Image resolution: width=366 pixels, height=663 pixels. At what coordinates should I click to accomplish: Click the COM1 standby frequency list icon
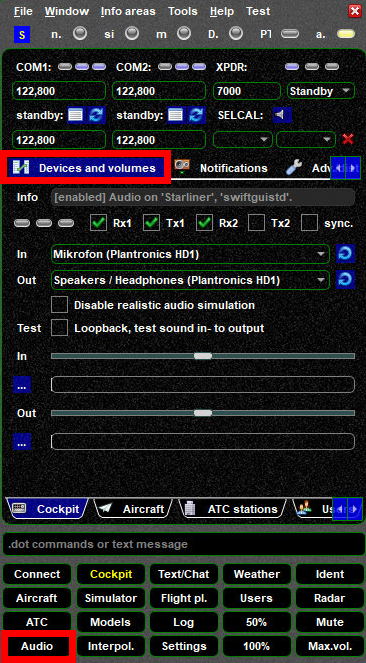tap(76, 115)
